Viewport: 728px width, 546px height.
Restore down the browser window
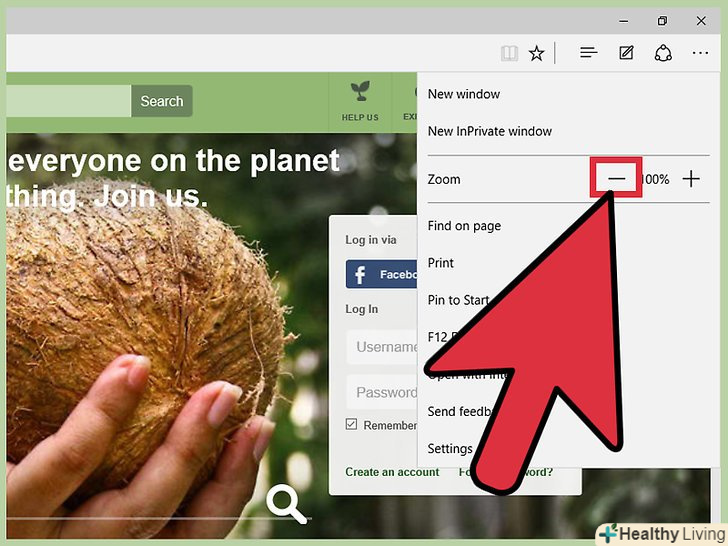[663, 21]
